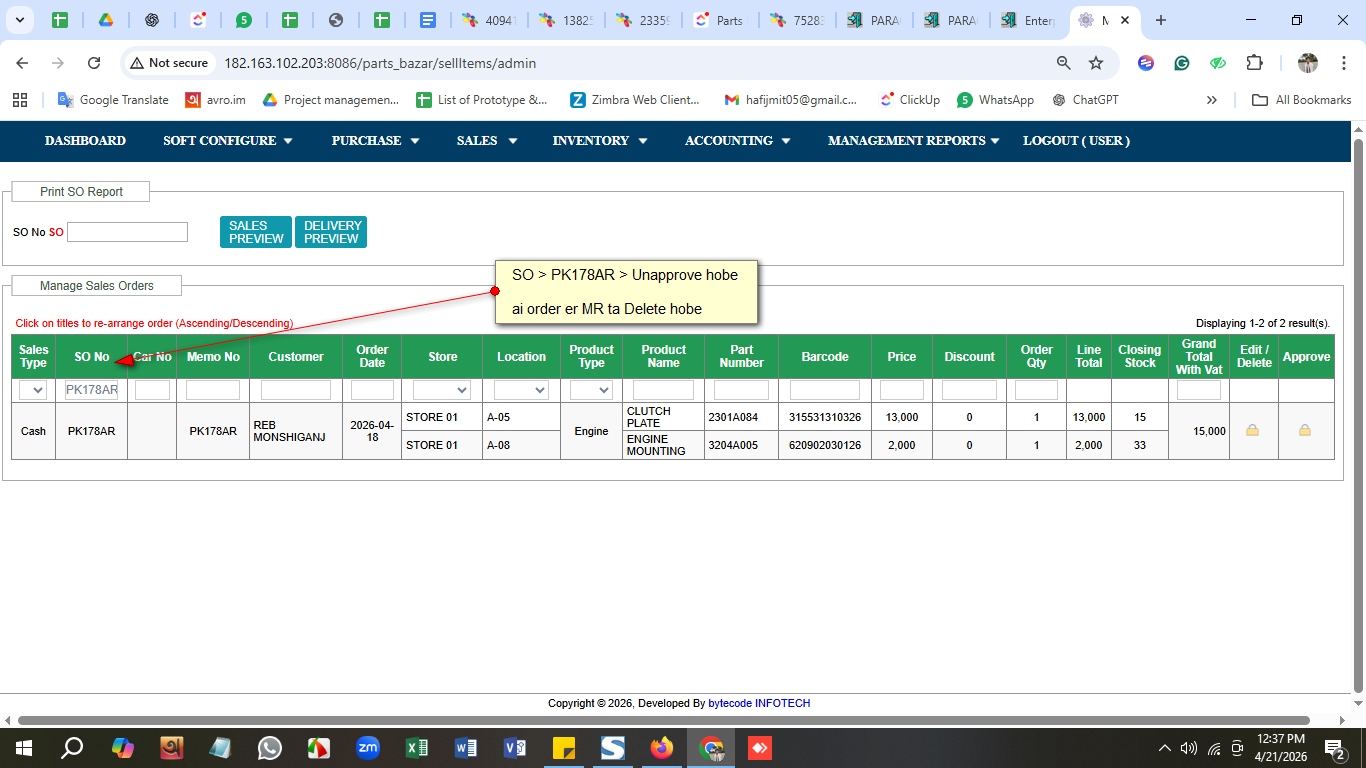Show more bookmarks with the overflow chevron

1212,100
